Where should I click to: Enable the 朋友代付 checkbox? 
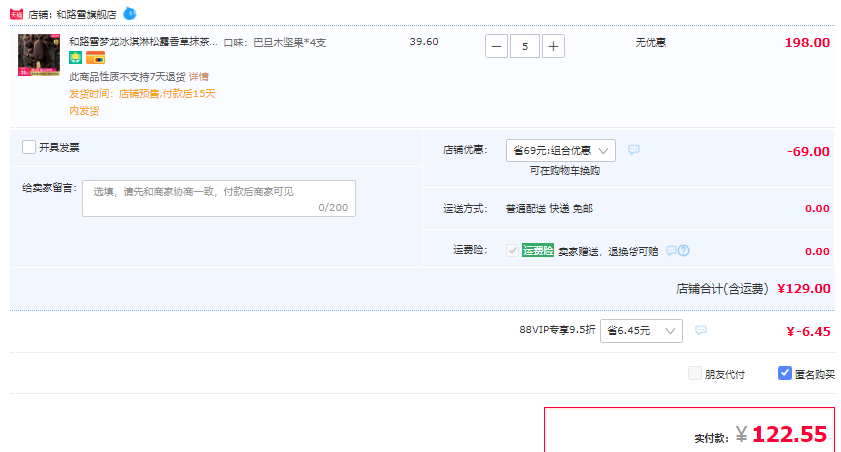tap(695, 373)
